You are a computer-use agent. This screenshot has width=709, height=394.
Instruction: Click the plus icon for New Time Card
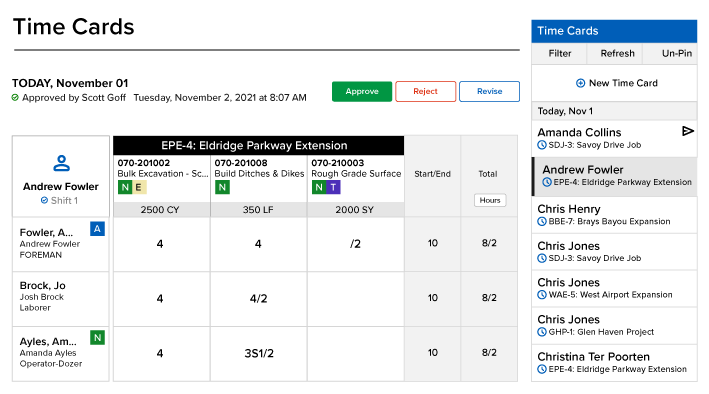(x=580, y=83)
